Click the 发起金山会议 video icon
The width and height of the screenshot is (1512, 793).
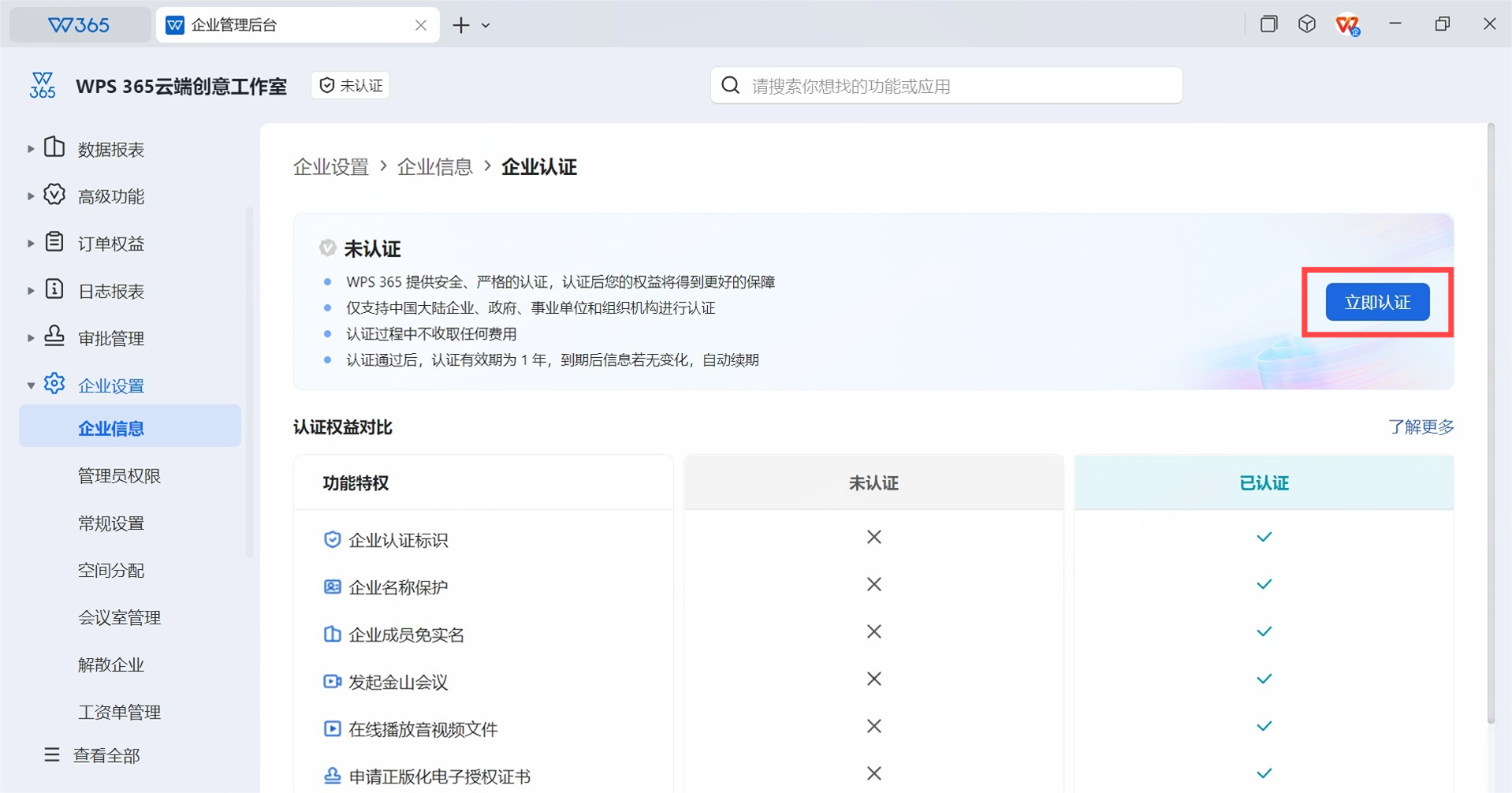[332, 681]
